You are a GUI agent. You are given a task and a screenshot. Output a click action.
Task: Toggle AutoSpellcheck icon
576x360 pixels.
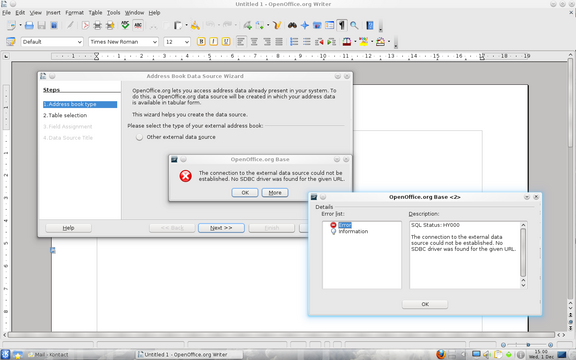(138, 25)
